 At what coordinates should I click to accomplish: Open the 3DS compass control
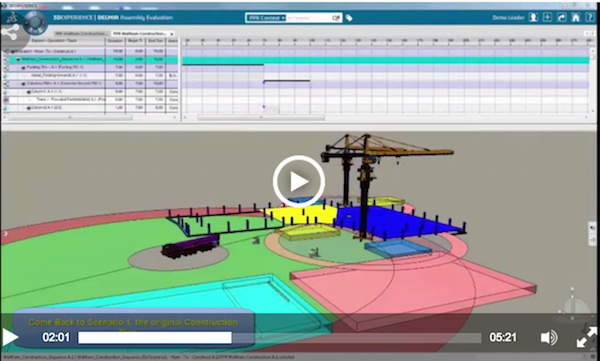tap(35, 22)
